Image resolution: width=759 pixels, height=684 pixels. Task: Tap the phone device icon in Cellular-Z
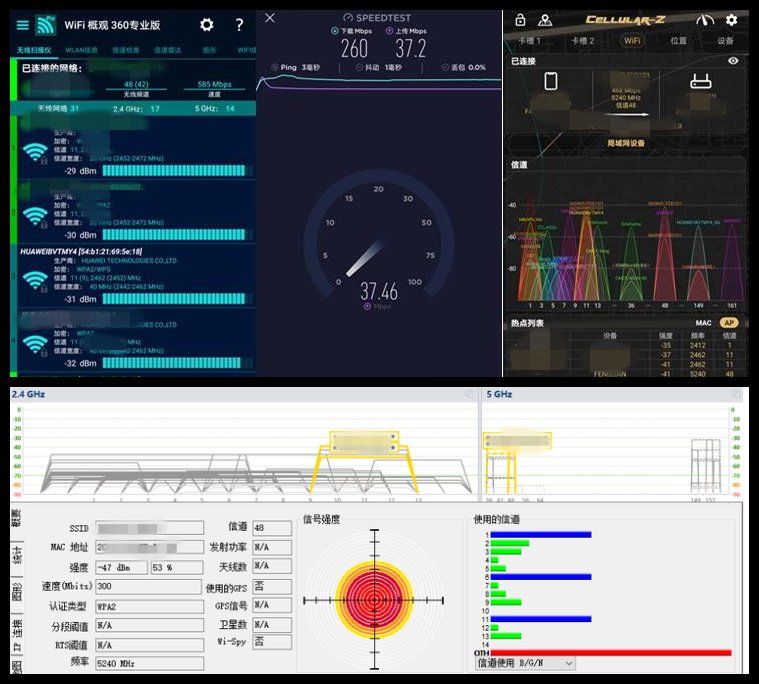pyautogui.click(x=551, y=81)
